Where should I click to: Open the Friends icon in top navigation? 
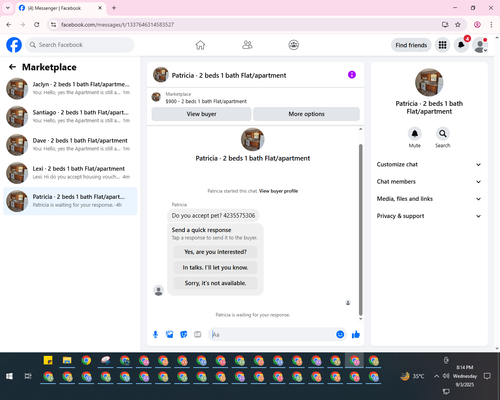click(247, 45)
